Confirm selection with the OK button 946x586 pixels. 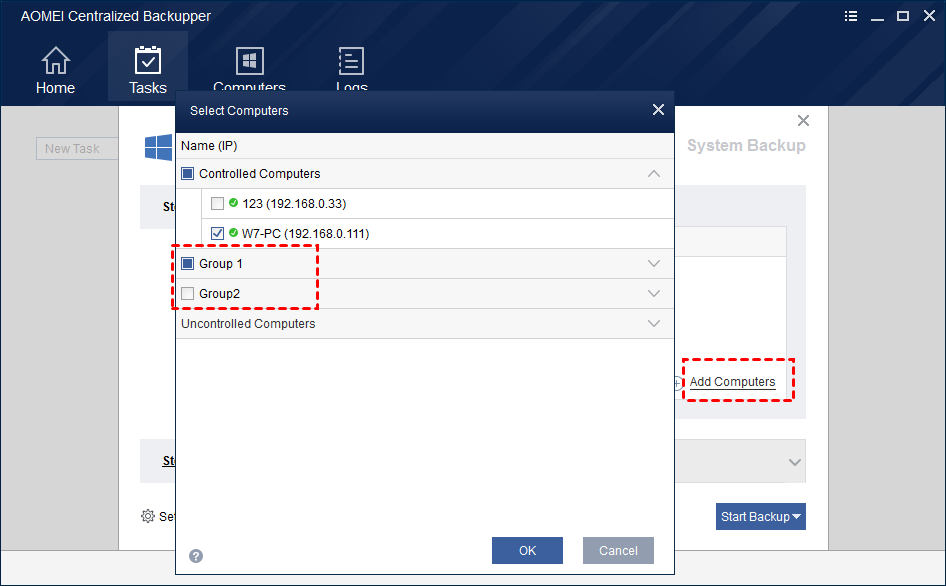click(x=527, y=550)
